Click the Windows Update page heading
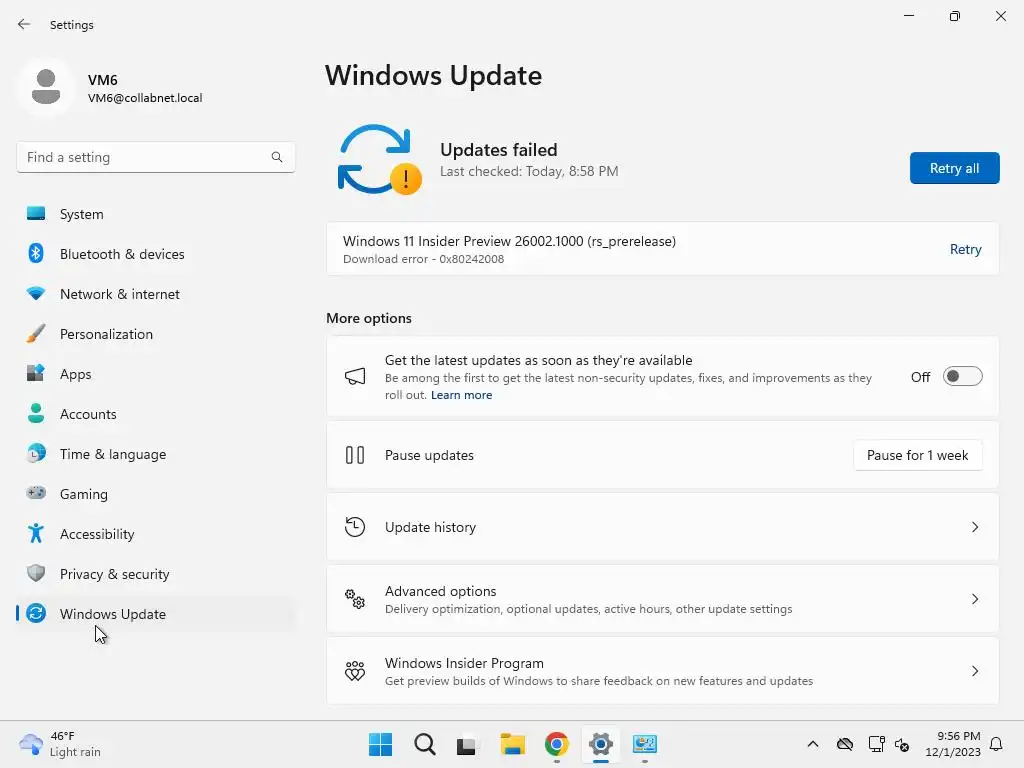Viewport: 1024px width, 768px height. (x=434, y=76)
